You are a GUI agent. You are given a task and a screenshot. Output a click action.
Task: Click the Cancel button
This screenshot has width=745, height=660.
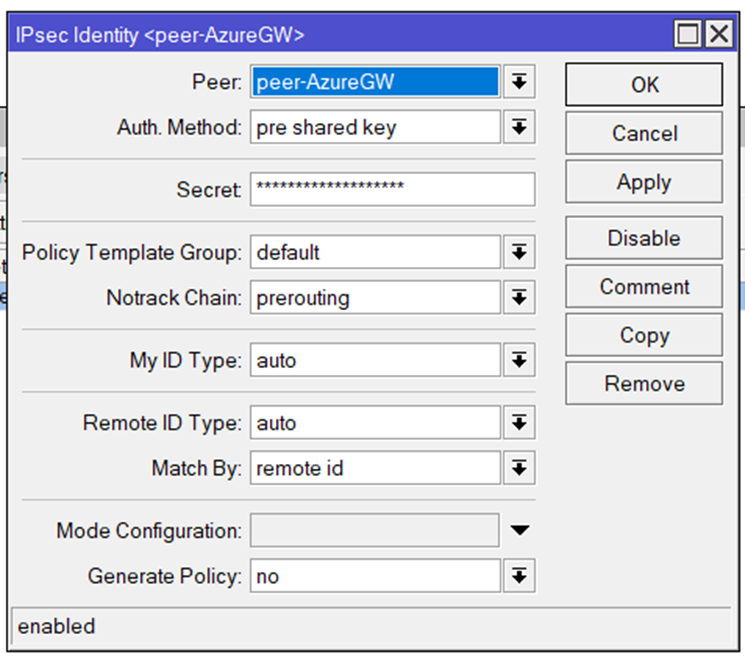pyautogui.click(x=644, y=133)
